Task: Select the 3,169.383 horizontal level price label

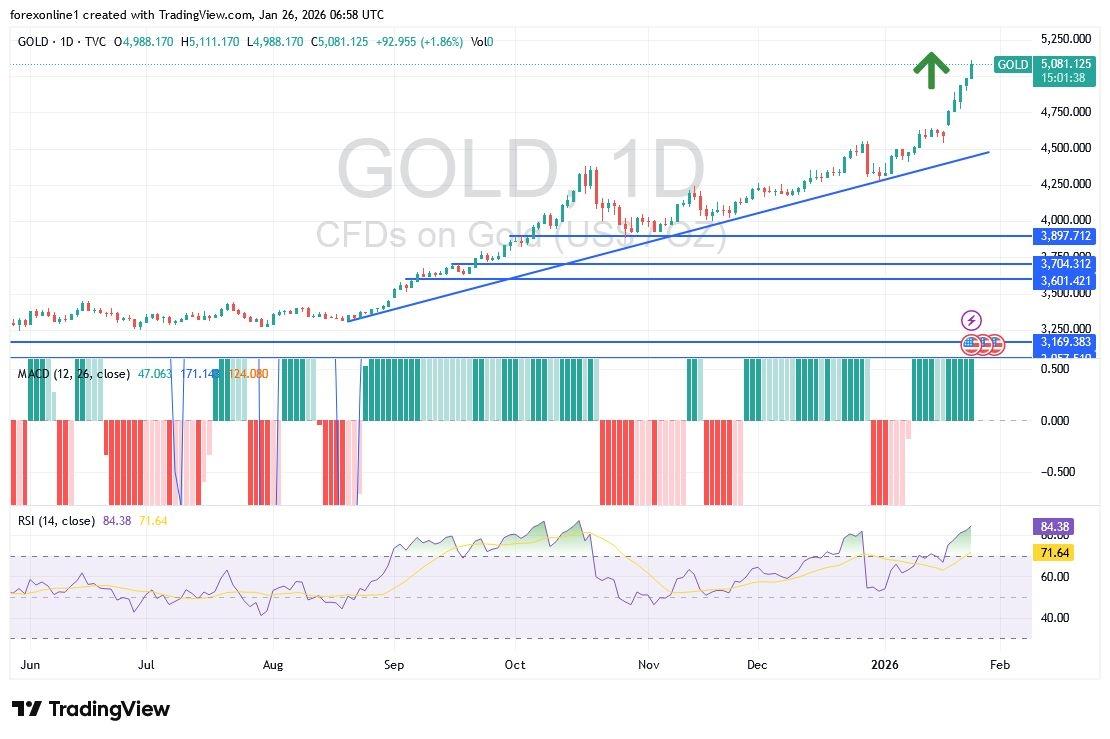Action: [1066, 342]
